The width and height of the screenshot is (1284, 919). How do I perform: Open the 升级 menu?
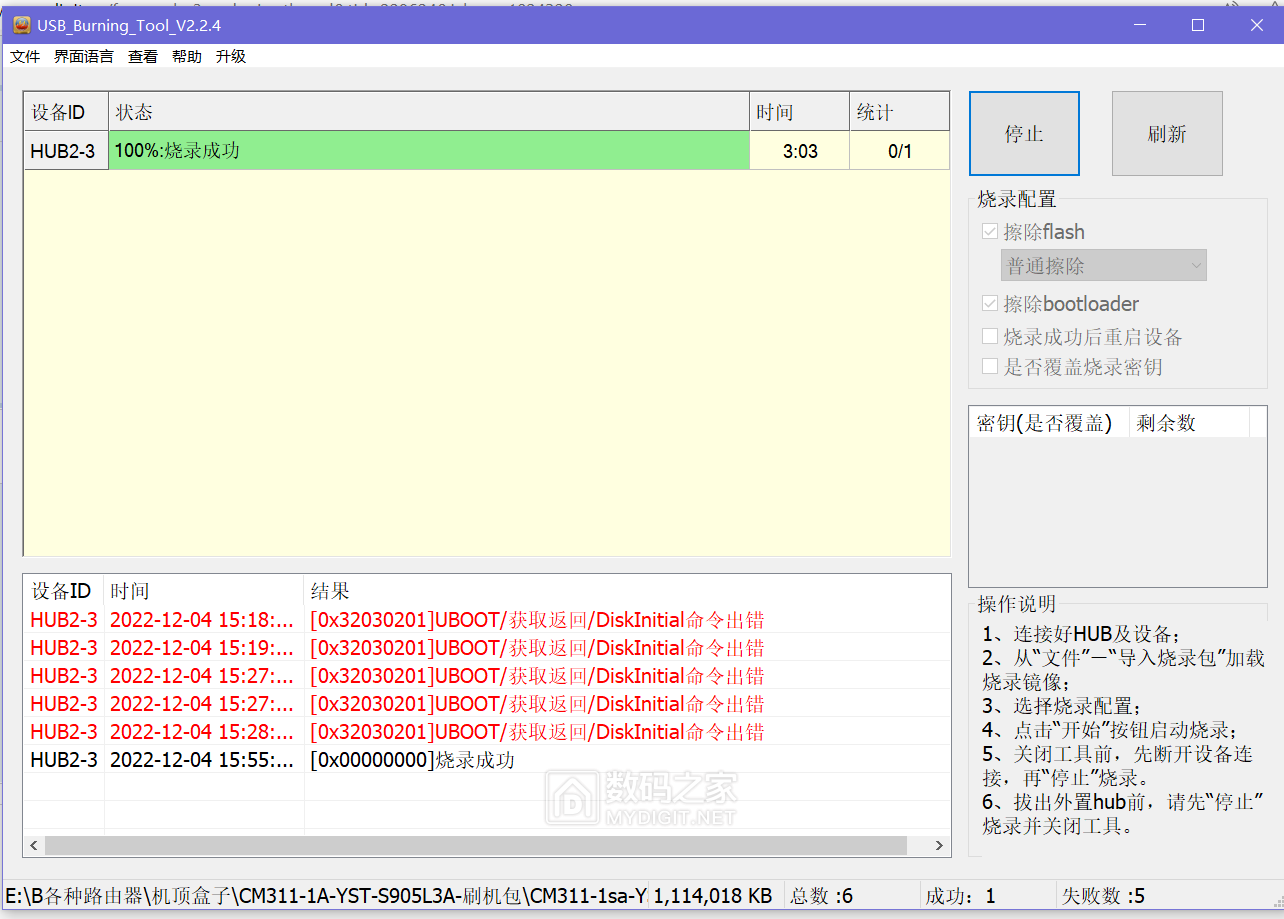click(x=231, y=57)
